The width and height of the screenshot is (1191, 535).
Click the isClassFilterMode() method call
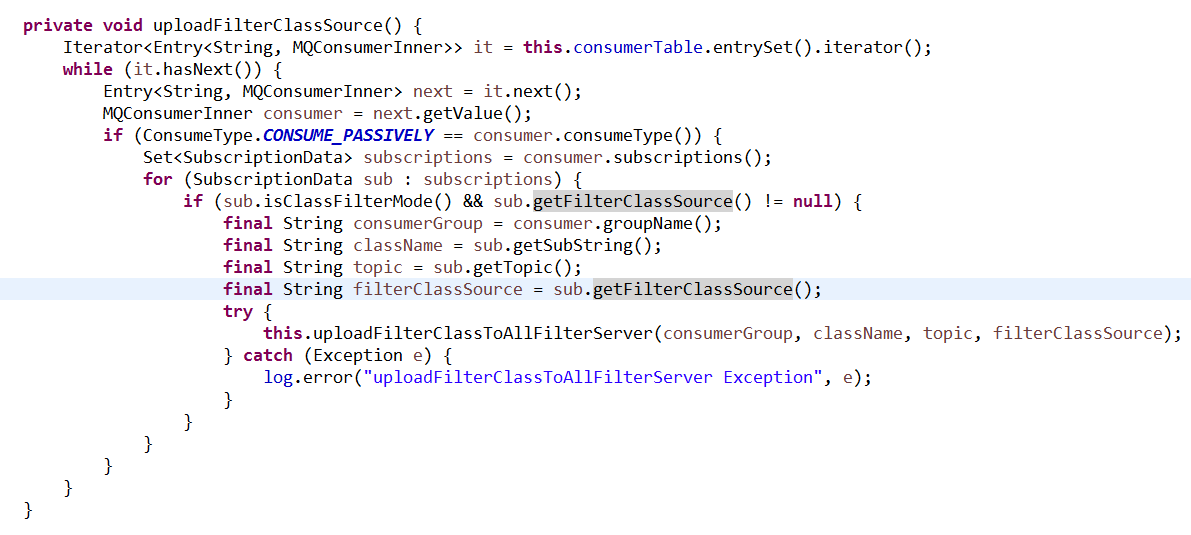(x=338, y=201)
